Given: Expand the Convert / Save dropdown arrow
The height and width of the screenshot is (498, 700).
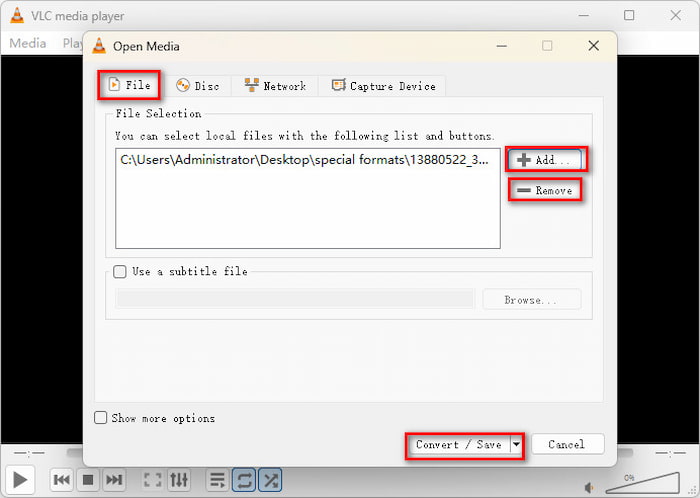Looking at the screenshot, I should [516, 444].
